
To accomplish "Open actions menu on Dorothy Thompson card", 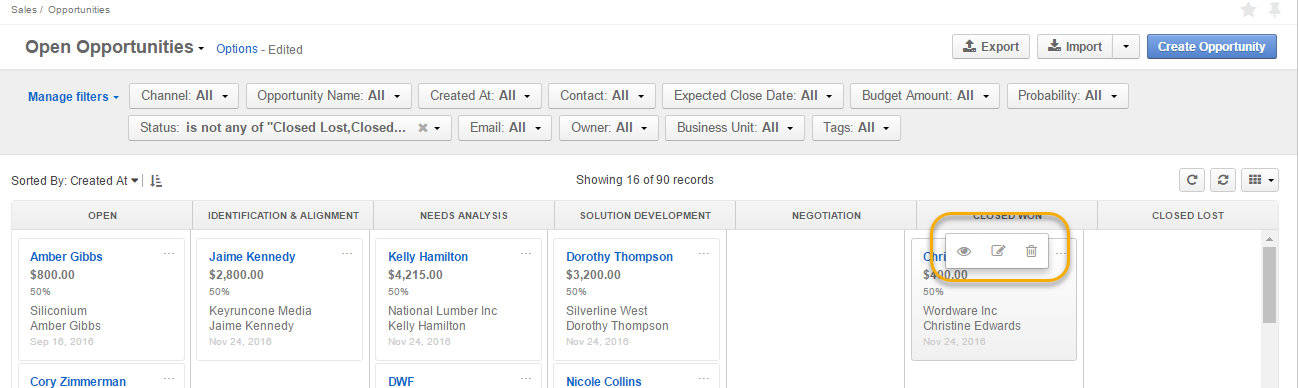I will (x=704, y=254).
